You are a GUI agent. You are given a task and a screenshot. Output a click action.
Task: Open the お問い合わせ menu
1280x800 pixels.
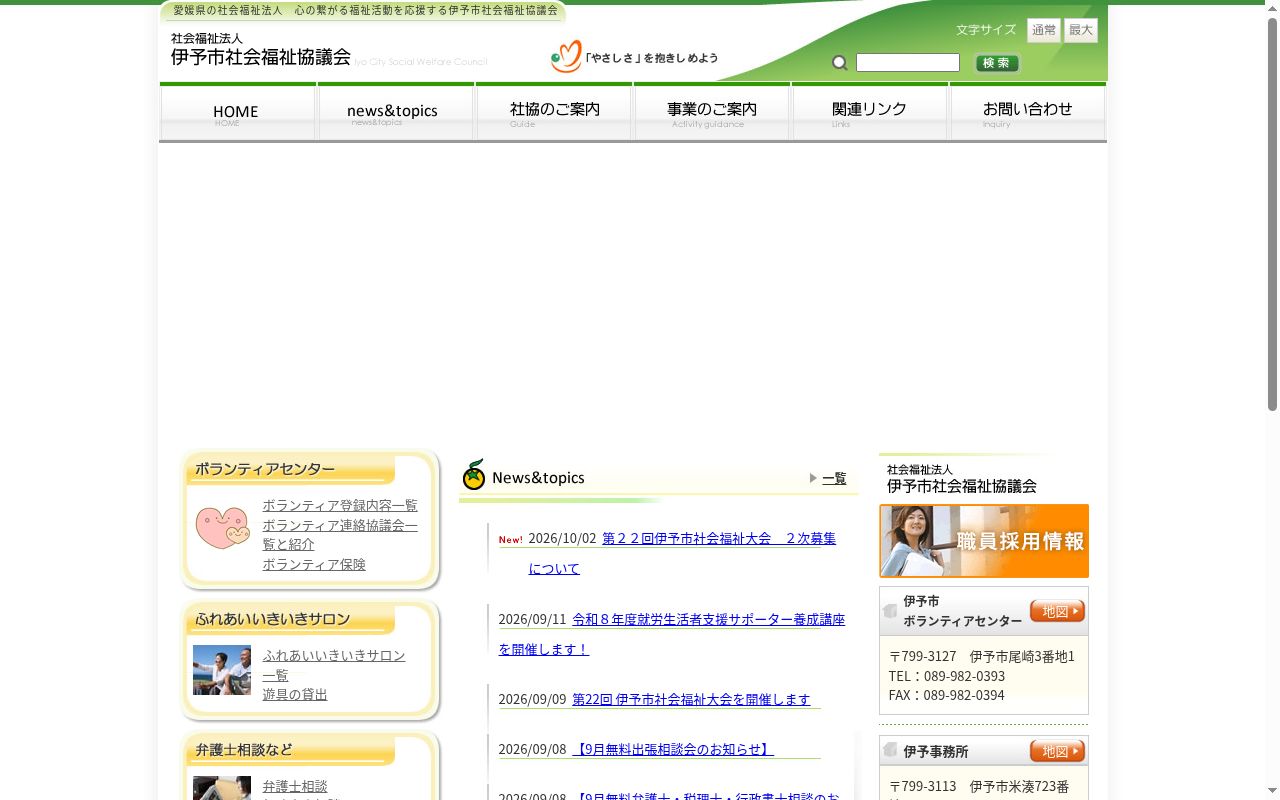pyautogui.click(x=1028, y=112)
